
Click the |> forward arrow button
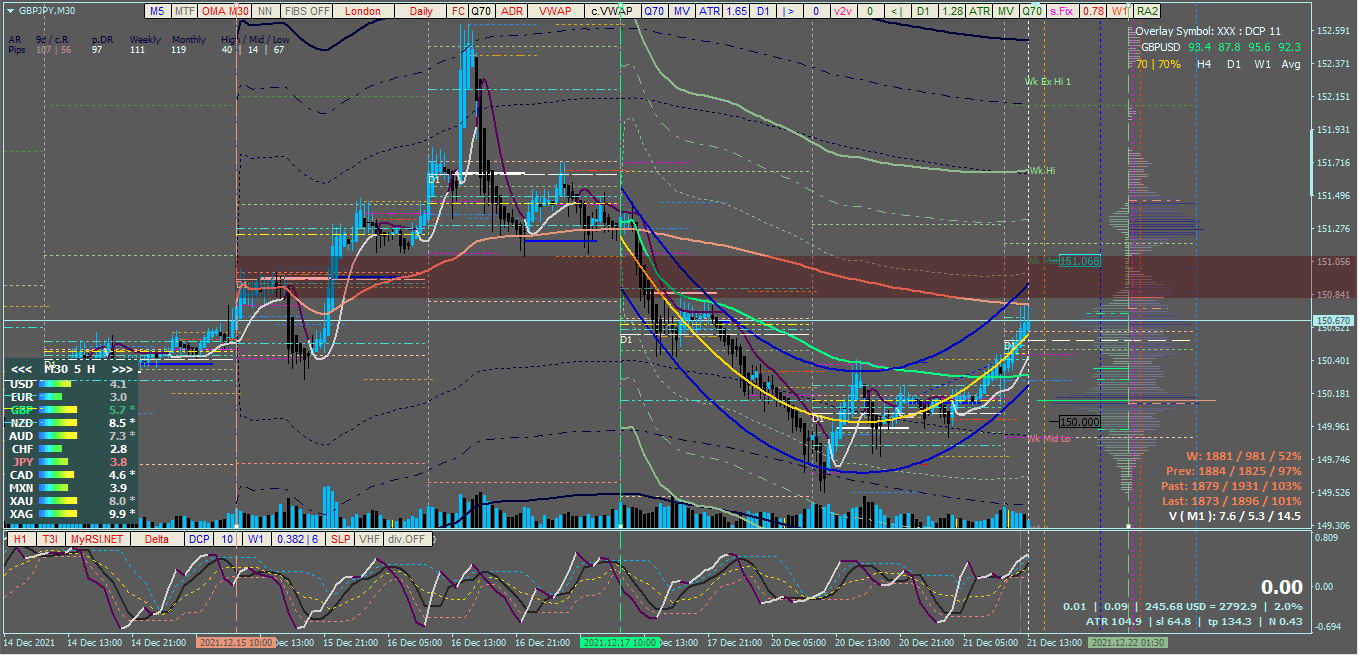click(x=790, y=11)
